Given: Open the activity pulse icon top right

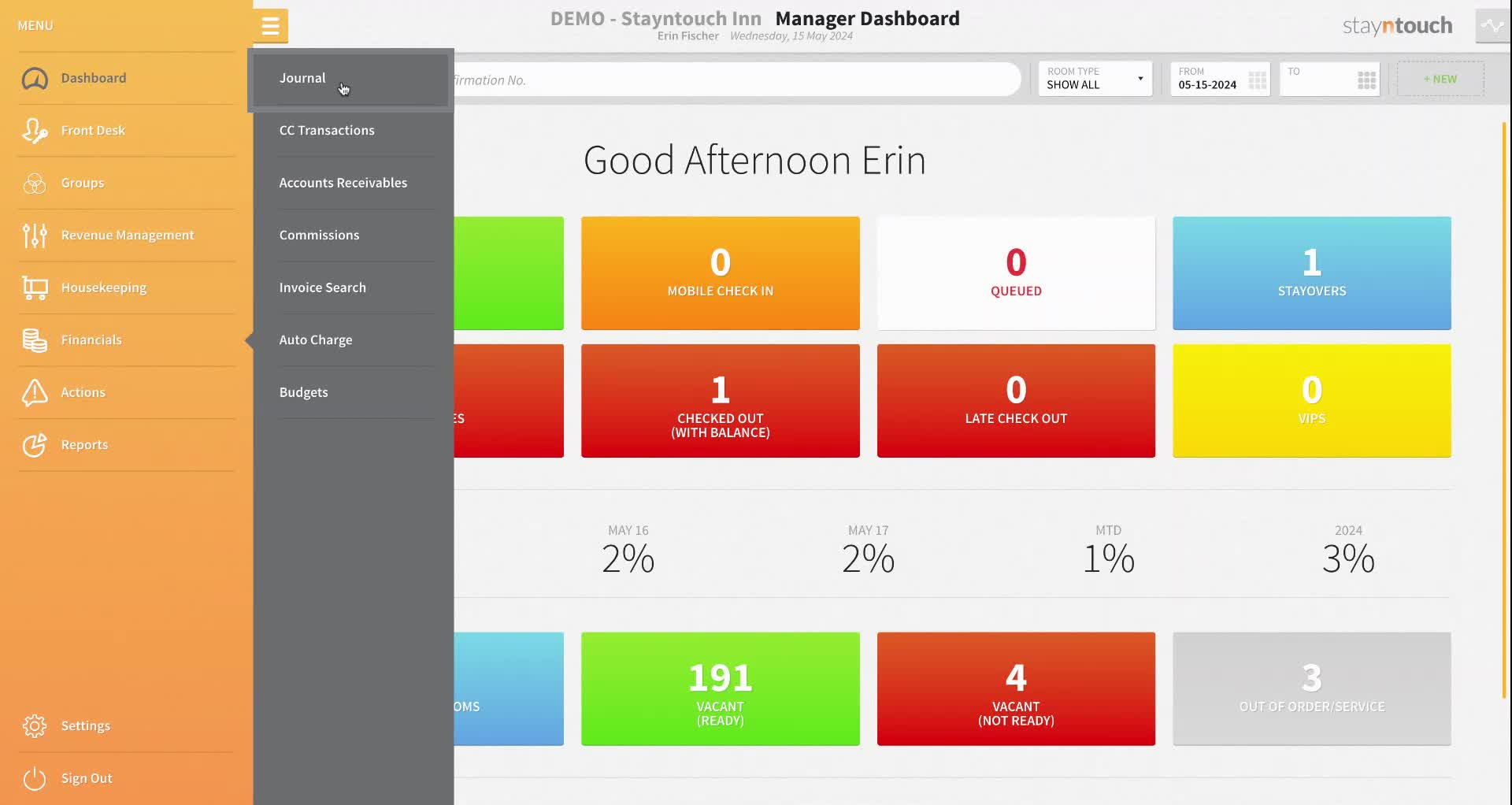Looking at the screenshot, I should click(x=1492, y=26).
